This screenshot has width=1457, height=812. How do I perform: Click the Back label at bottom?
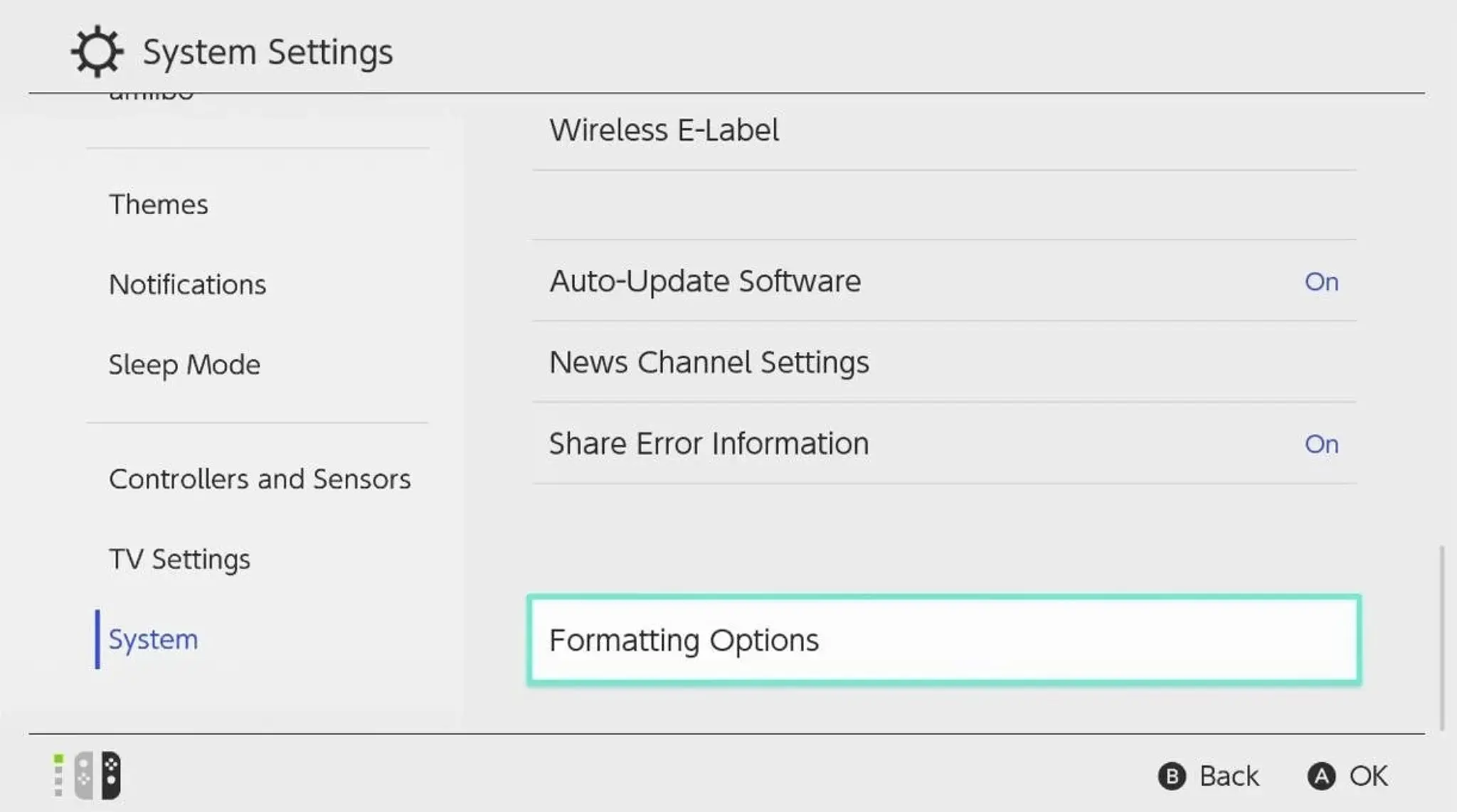point(1229,775)
